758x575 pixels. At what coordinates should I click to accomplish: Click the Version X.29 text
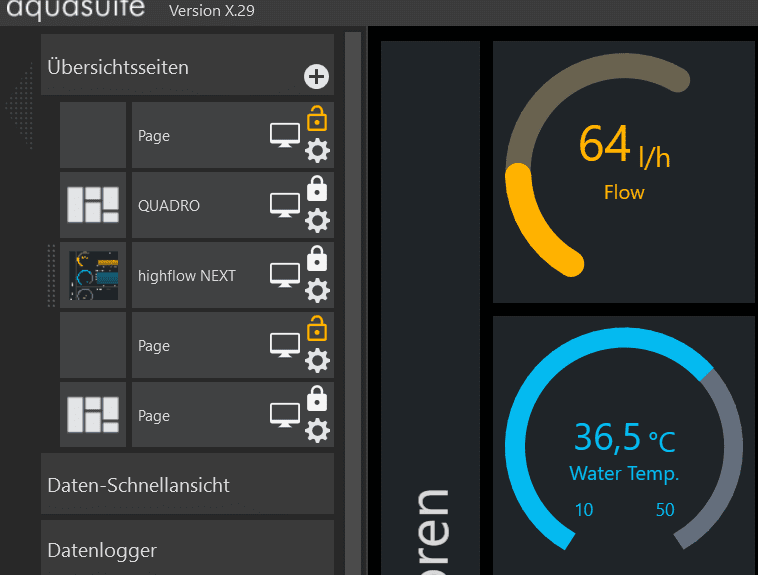212,11
